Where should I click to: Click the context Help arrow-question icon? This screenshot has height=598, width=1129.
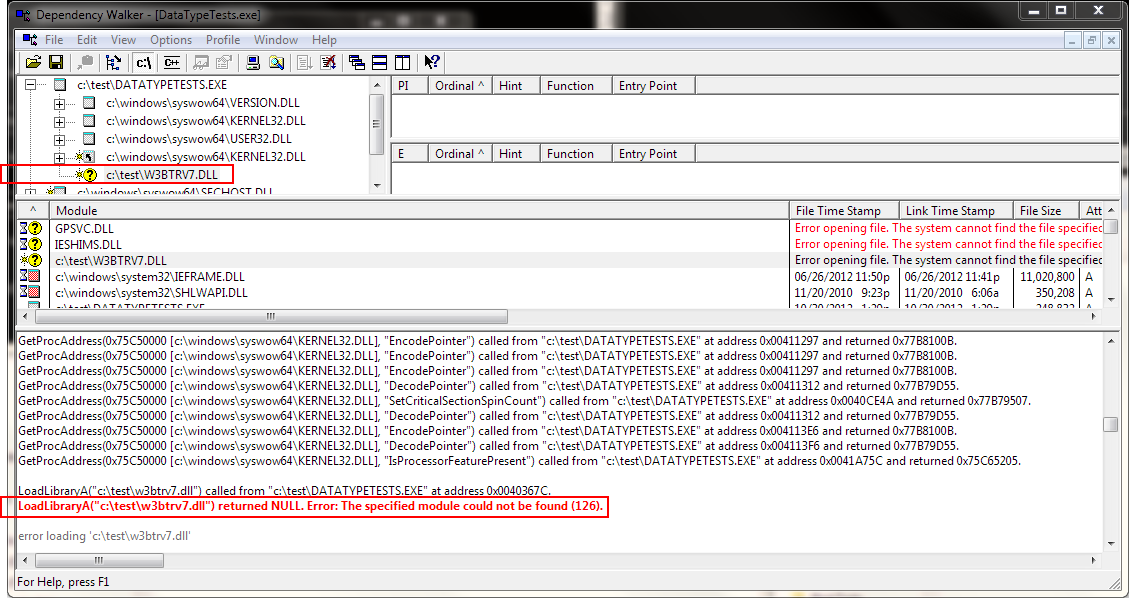click(x=432, y=63)
